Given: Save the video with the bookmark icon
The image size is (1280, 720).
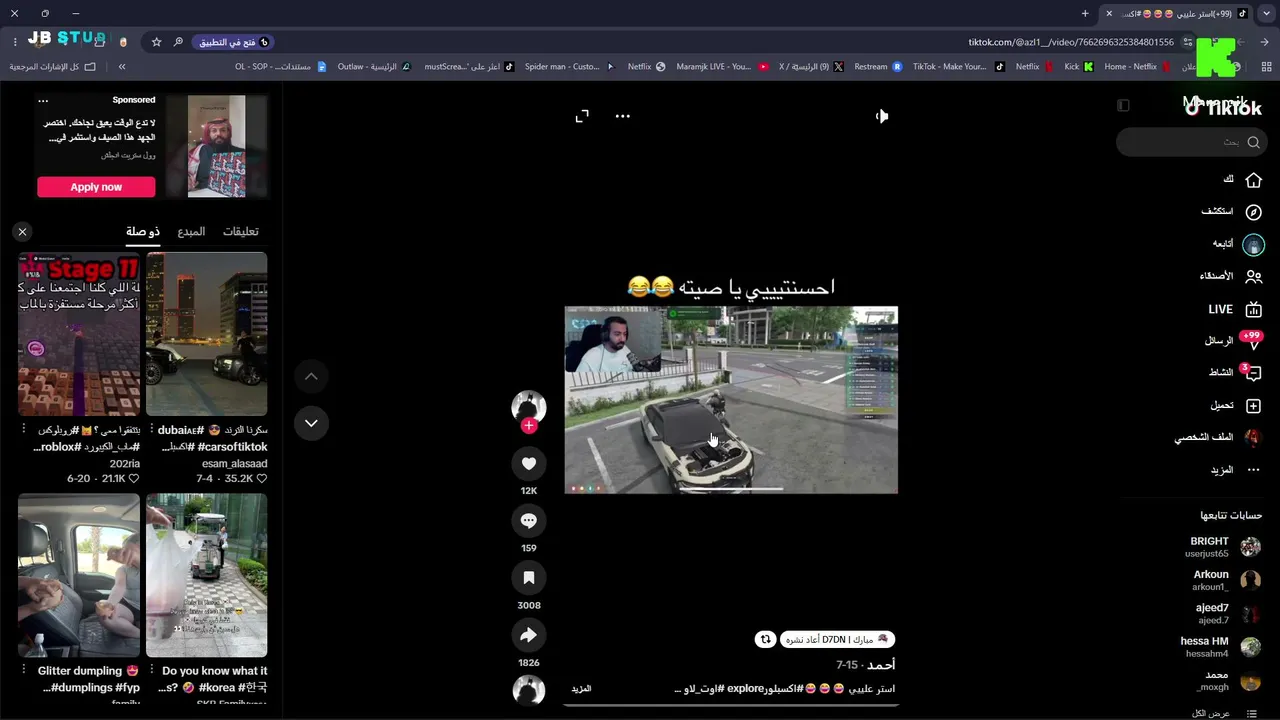Looking at the screenshot, I should click(x=529, y=578).
